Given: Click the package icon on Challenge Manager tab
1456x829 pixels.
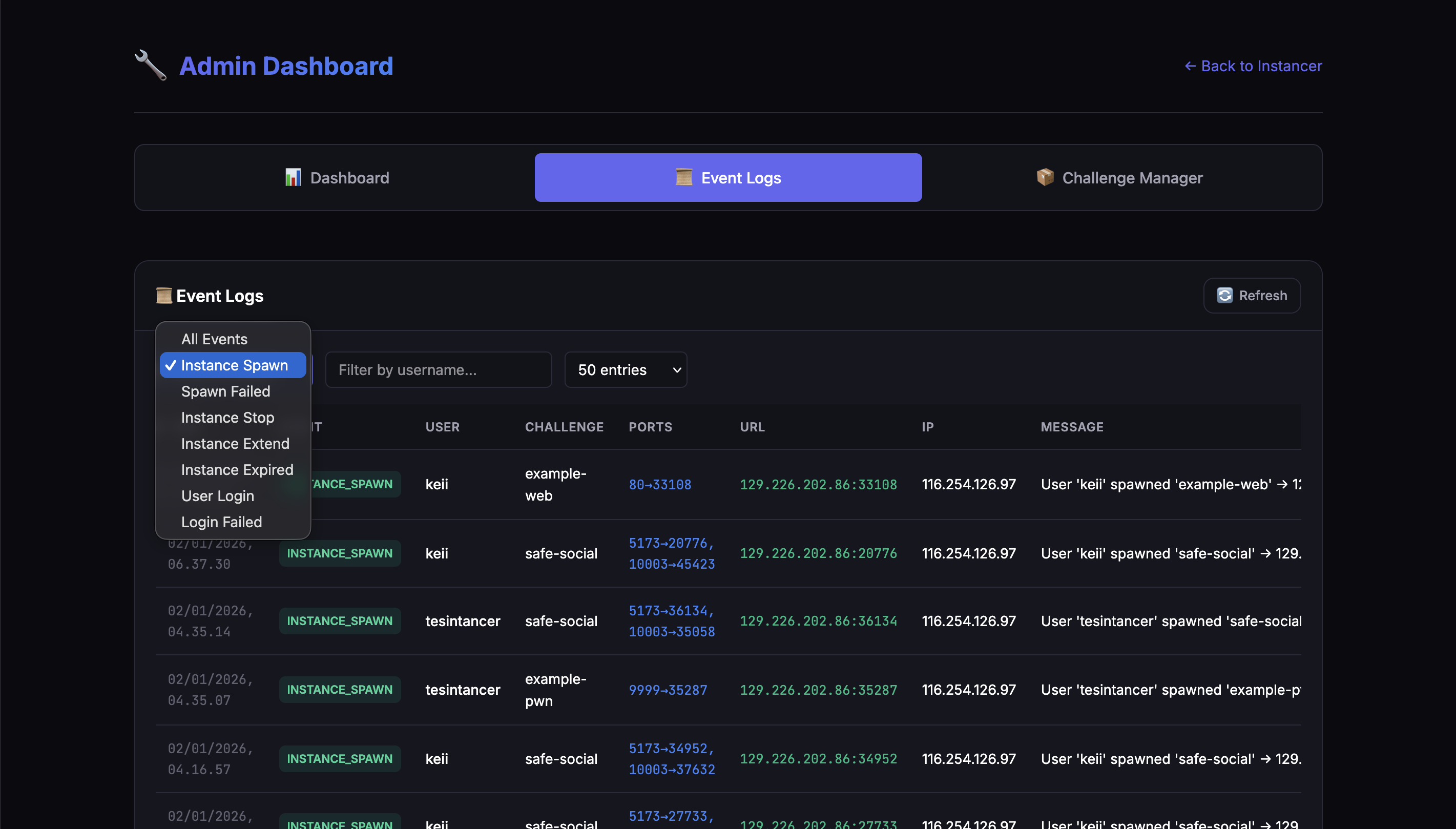Looking at the screenshot, I should click(1045, 178).
